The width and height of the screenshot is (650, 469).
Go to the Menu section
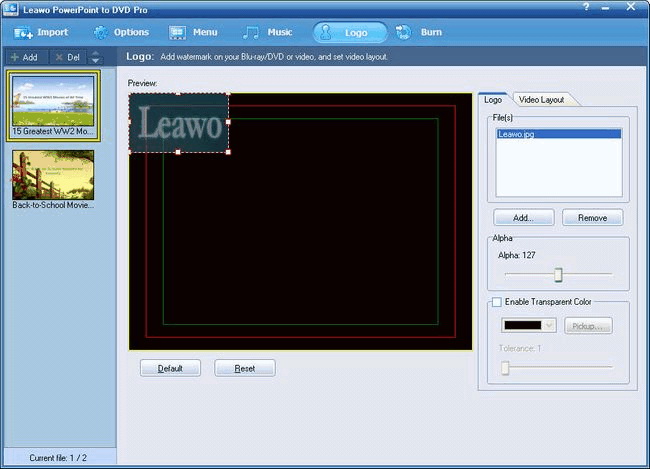coord(194,32)
